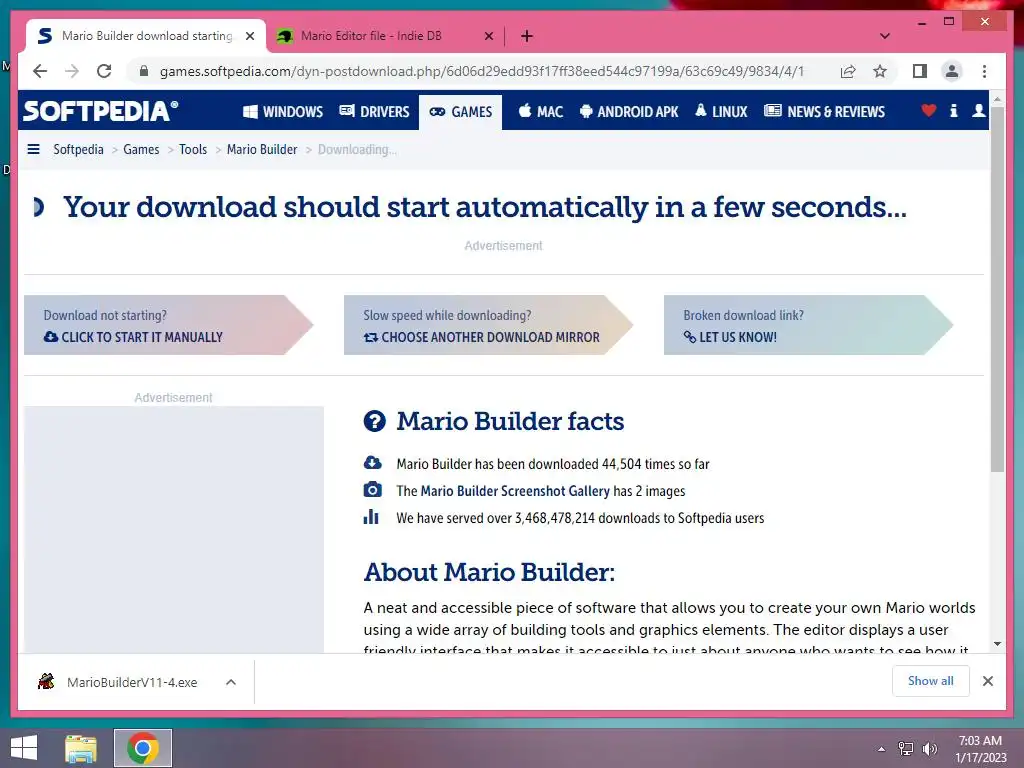Click the Softpedia logo
The height and width of the screenshot is (768, 1024).
pos(100,110)
